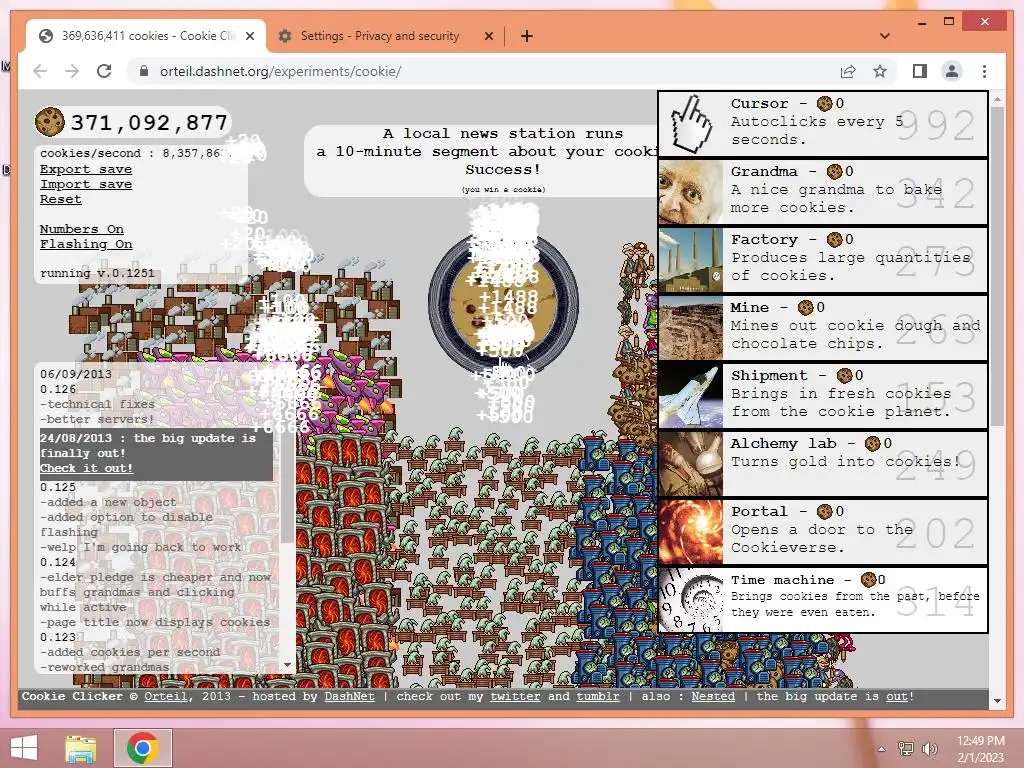This screenshot has height=768, width=1024.
Task: Close the Cookie Clicker tab
Action: click(x=249, y=36)
